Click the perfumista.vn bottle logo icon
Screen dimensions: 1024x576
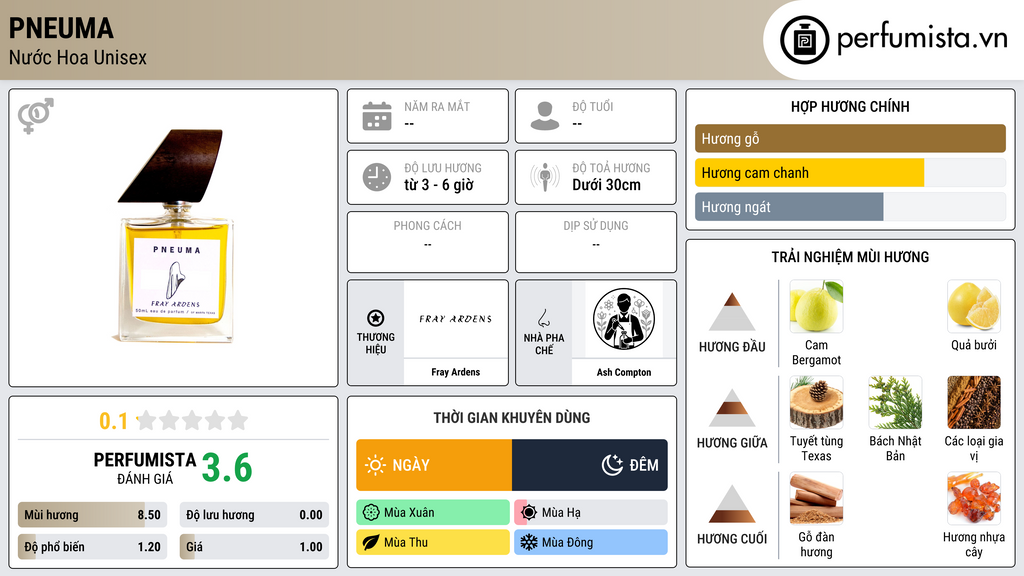pos(804,40)
